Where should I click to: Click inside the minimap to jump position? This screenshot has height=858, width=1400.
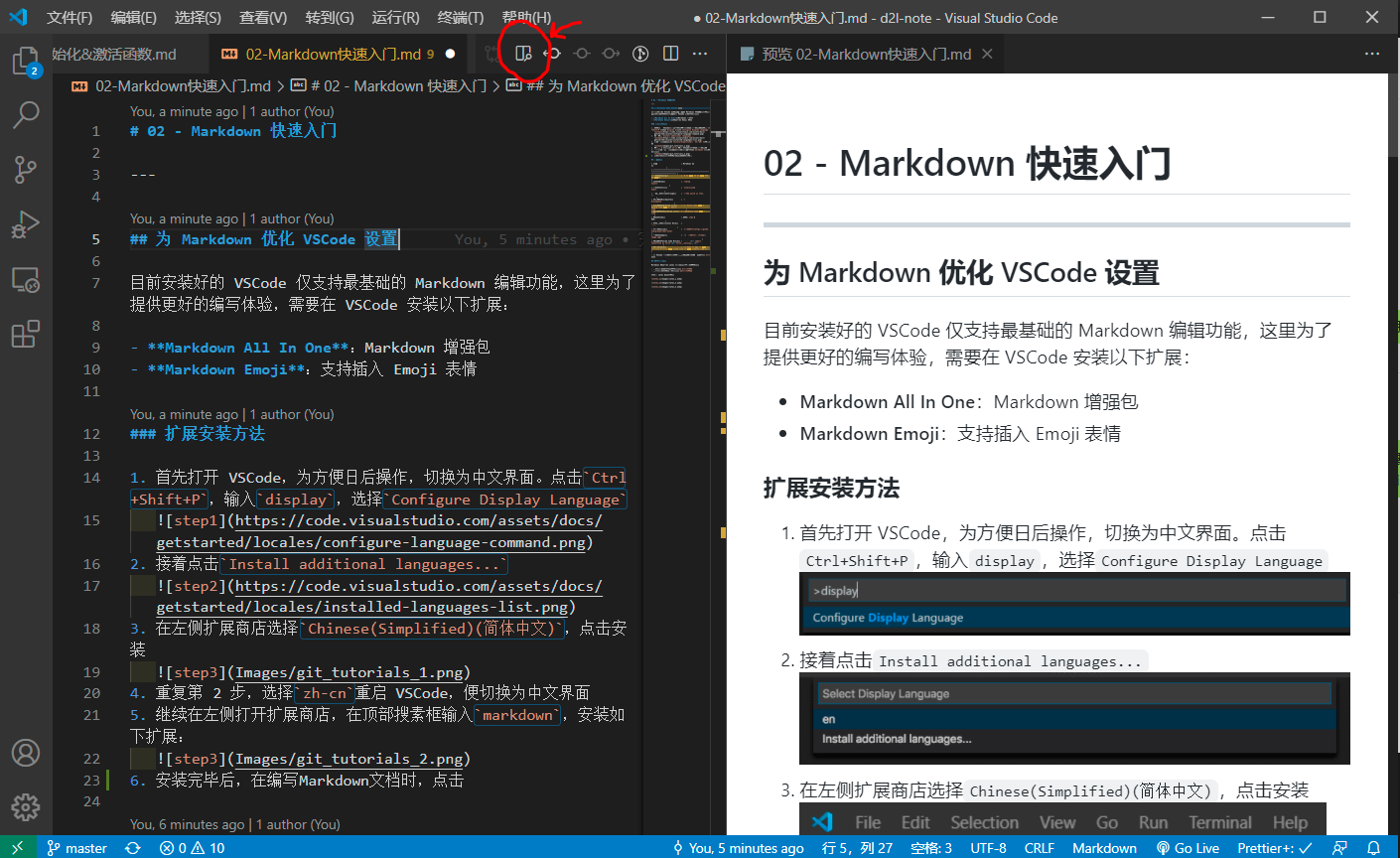point(680,248)
